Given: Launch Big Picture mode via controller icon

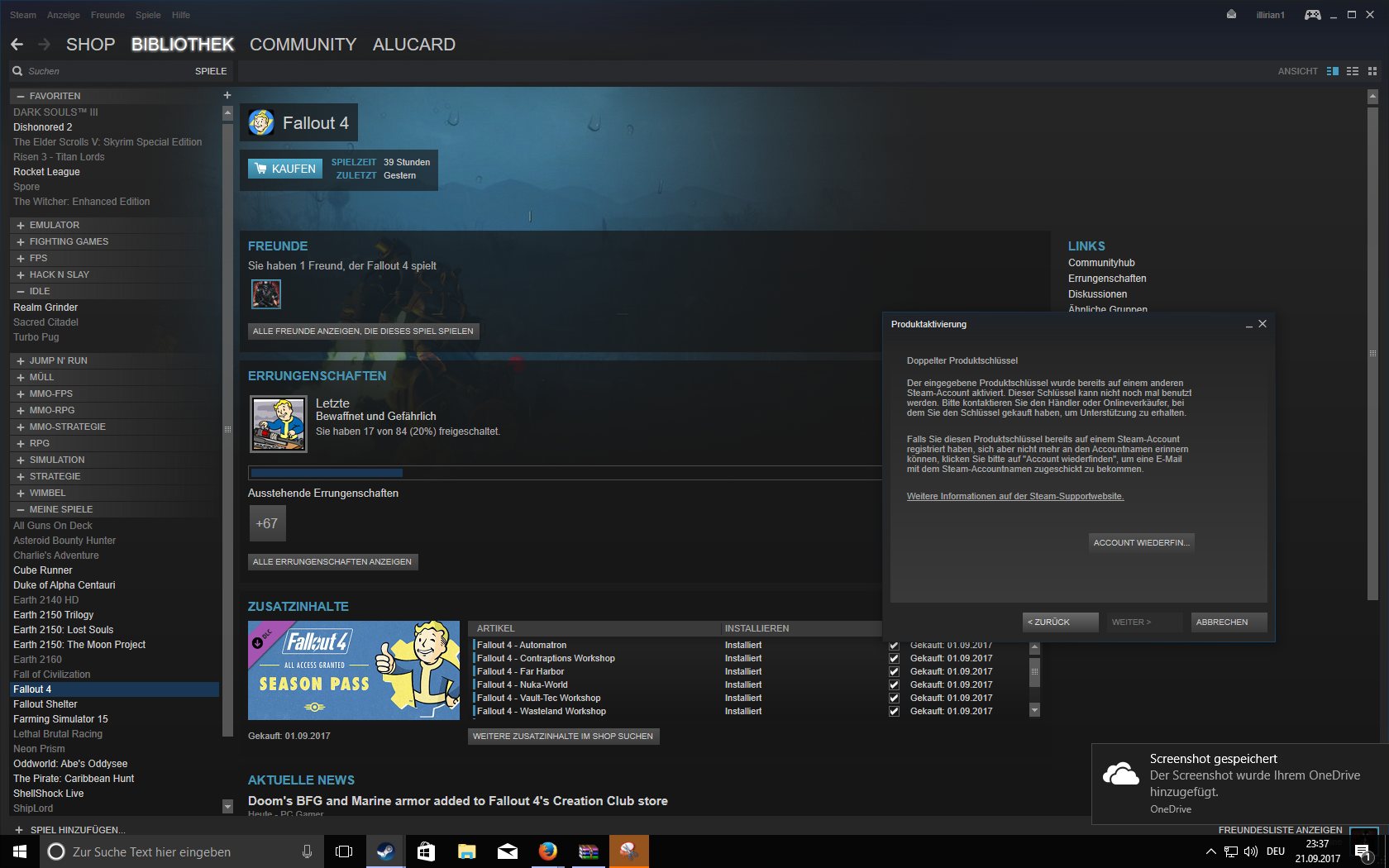Looking at the screenshot, I should click(x=1312, y=15).
